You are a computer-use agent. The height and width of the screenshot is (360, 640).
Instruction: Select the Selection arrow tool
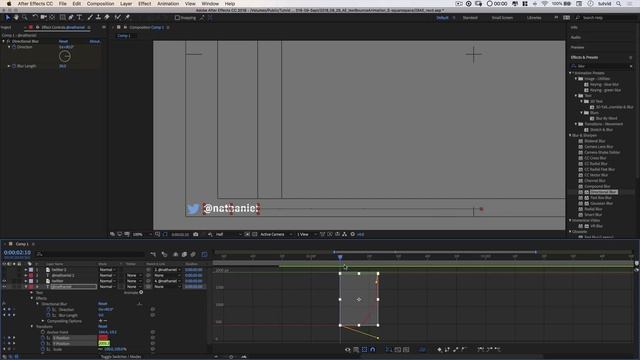[x=7, y=18]
